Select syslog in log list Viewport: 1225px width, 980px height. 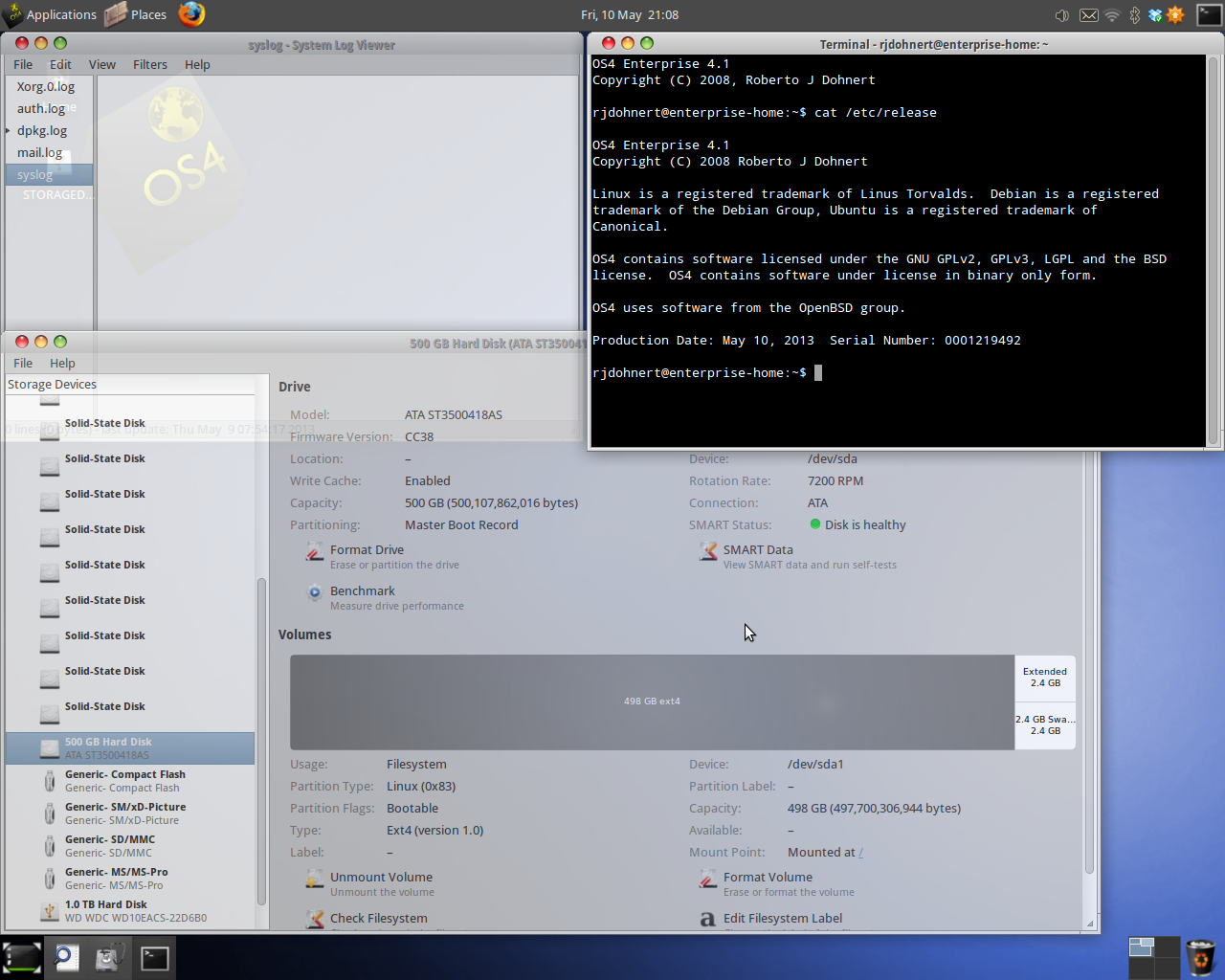[49, 175]
